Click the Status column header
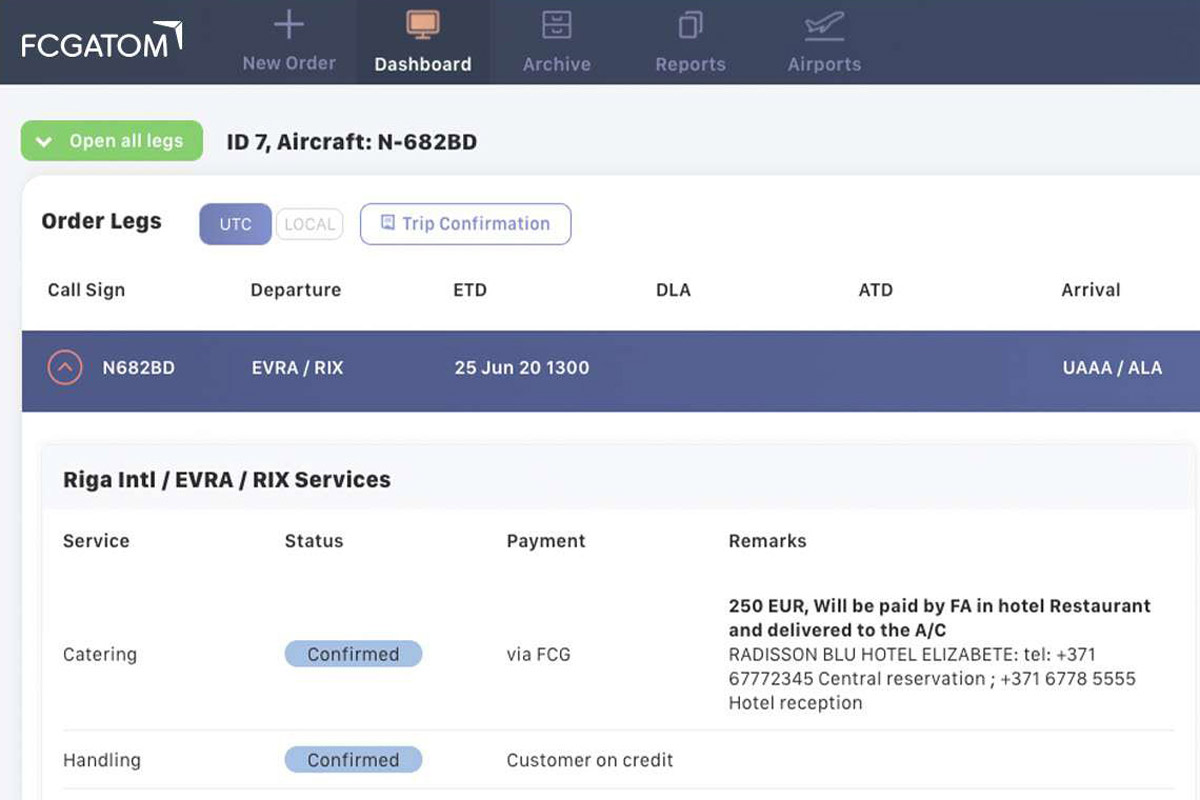Viewport: 1200px width, 800px height. click(x=314, y=541)
